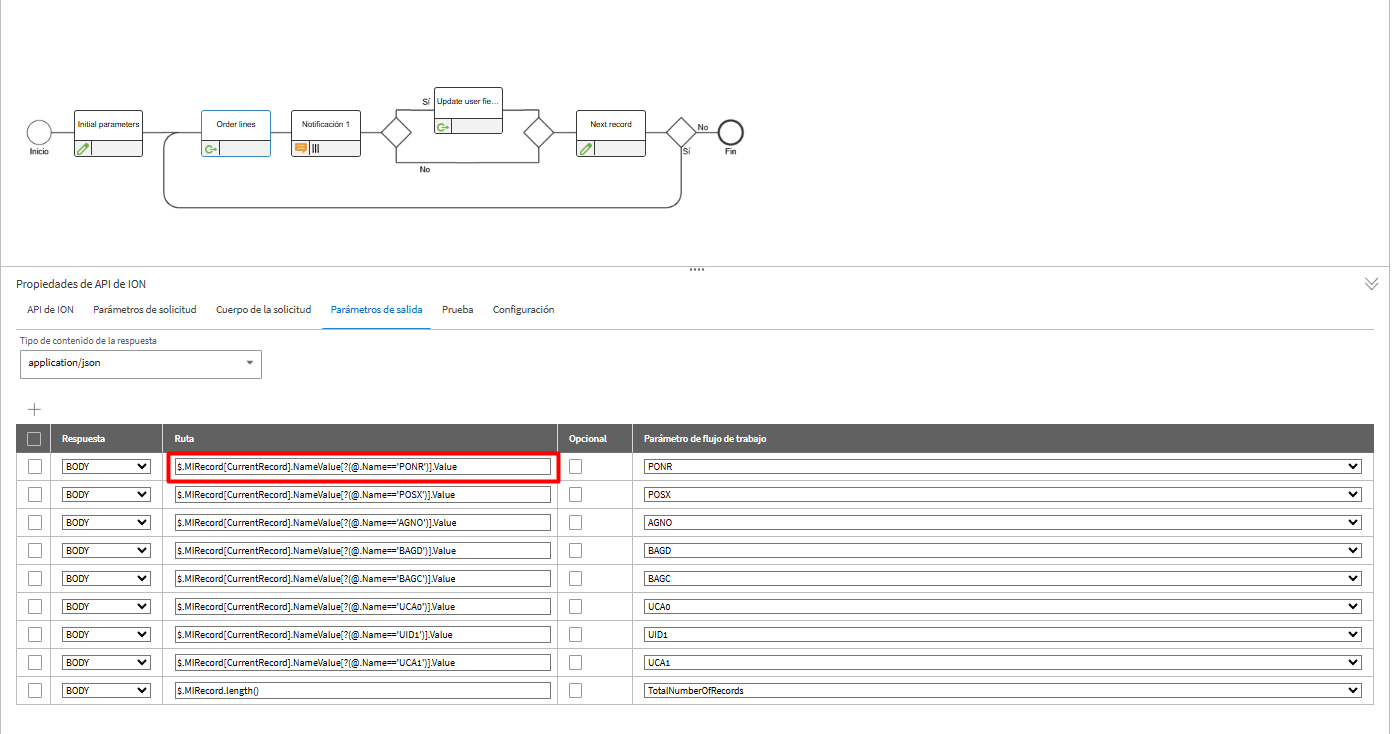1399x734 pixels.
Task: Open the BODY dropdown in the PONR row
Action: pos(106,466)
